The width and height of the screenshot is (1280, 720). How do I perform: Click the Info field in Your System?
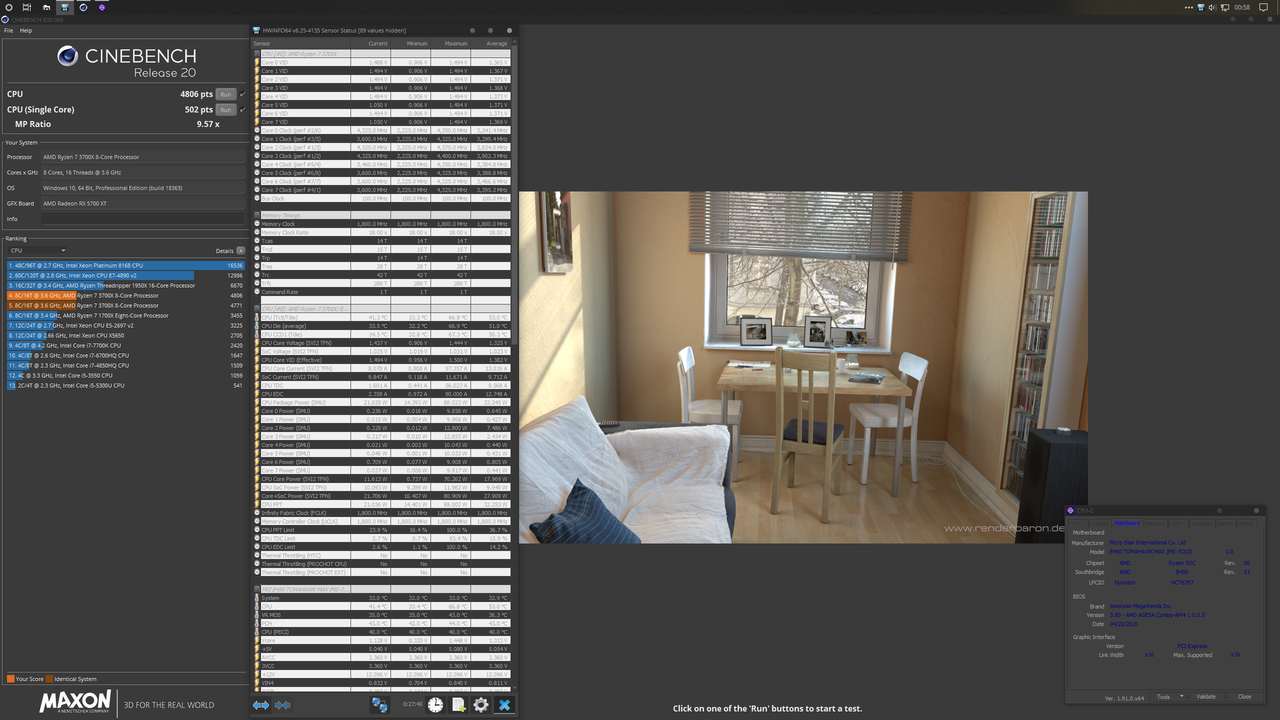(x=141, y=218)
